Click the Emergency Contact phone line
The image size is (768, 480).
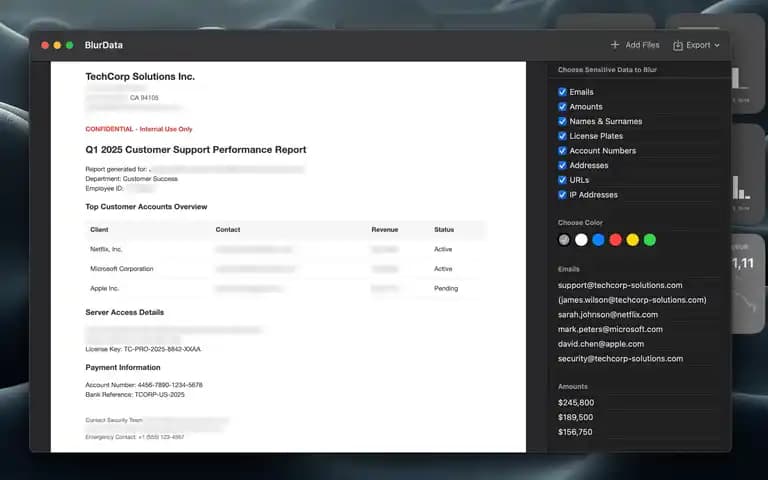click(x=135, y=437)
